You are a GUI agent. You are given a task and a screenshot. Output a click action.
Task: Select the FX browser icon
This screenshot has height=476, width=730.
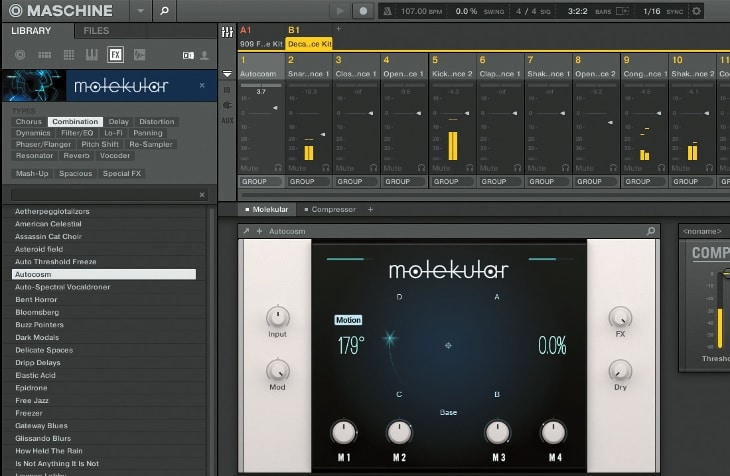(115, 55)
